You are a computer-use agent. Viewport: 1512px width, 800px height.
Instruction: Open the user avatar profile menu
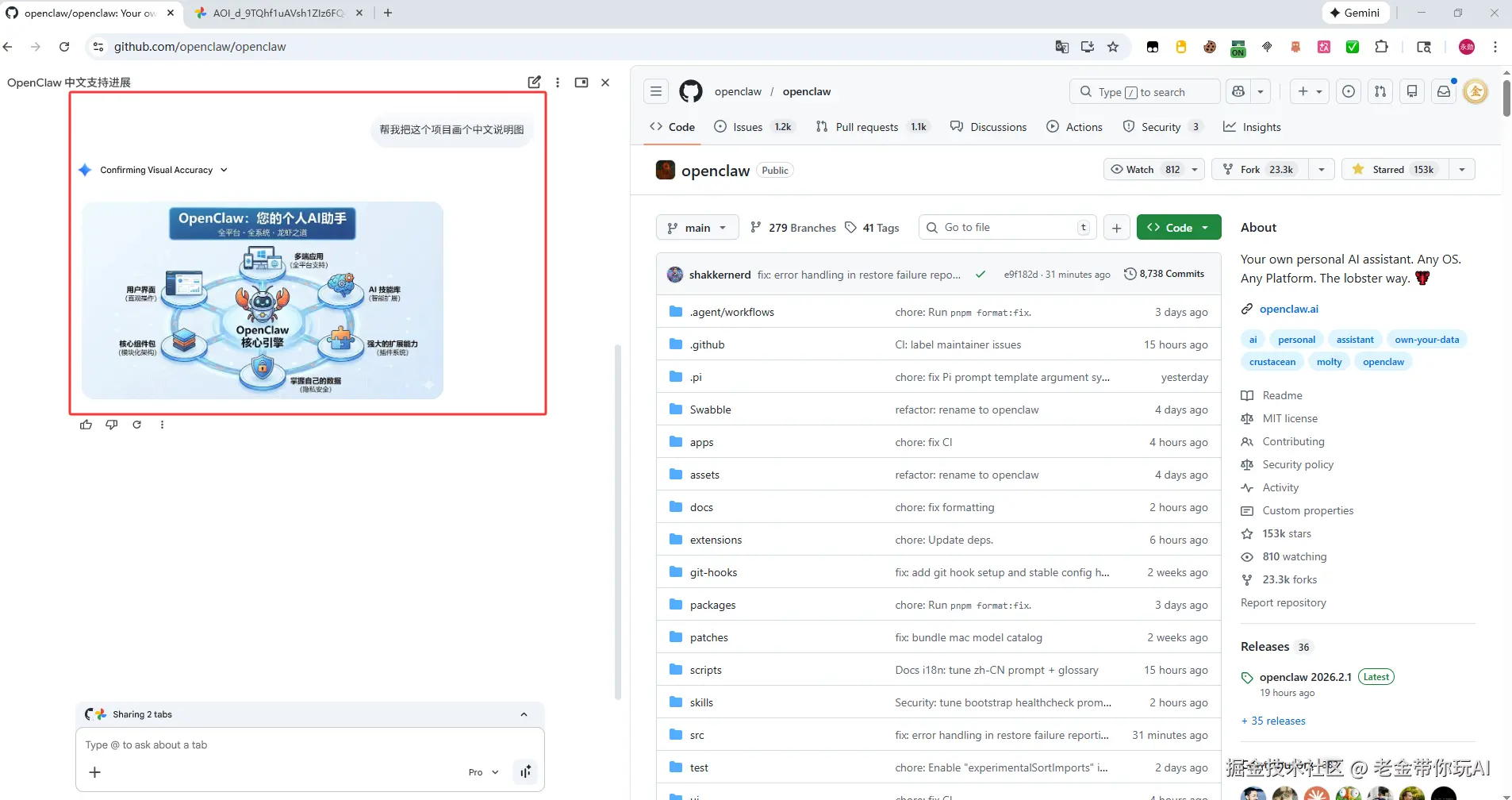point(1476,91)
